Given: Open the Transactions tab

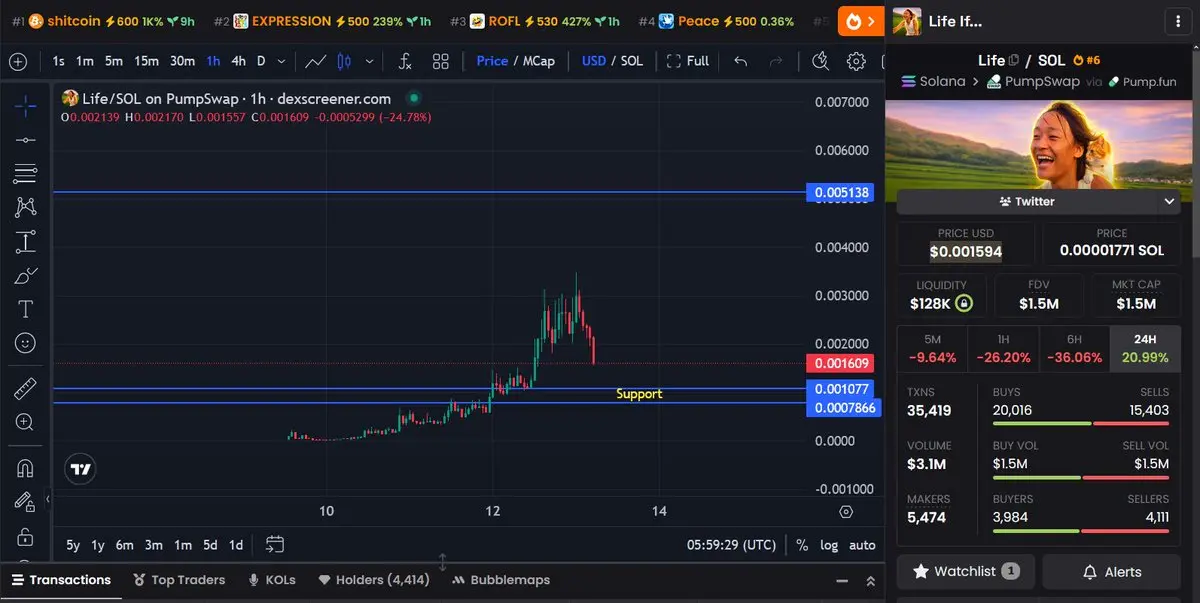Looking at the screenshot, I should (60, 580).
